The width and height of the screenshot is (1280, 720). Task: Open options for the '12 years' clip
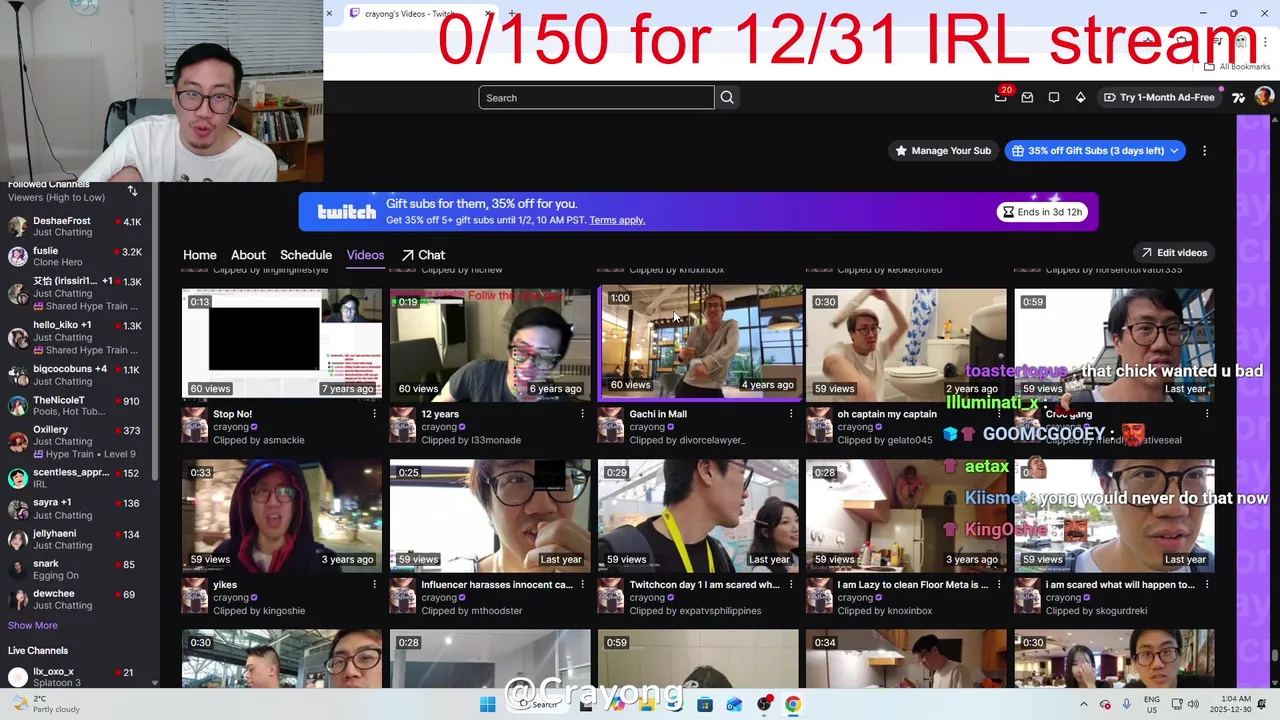point(582,414)
